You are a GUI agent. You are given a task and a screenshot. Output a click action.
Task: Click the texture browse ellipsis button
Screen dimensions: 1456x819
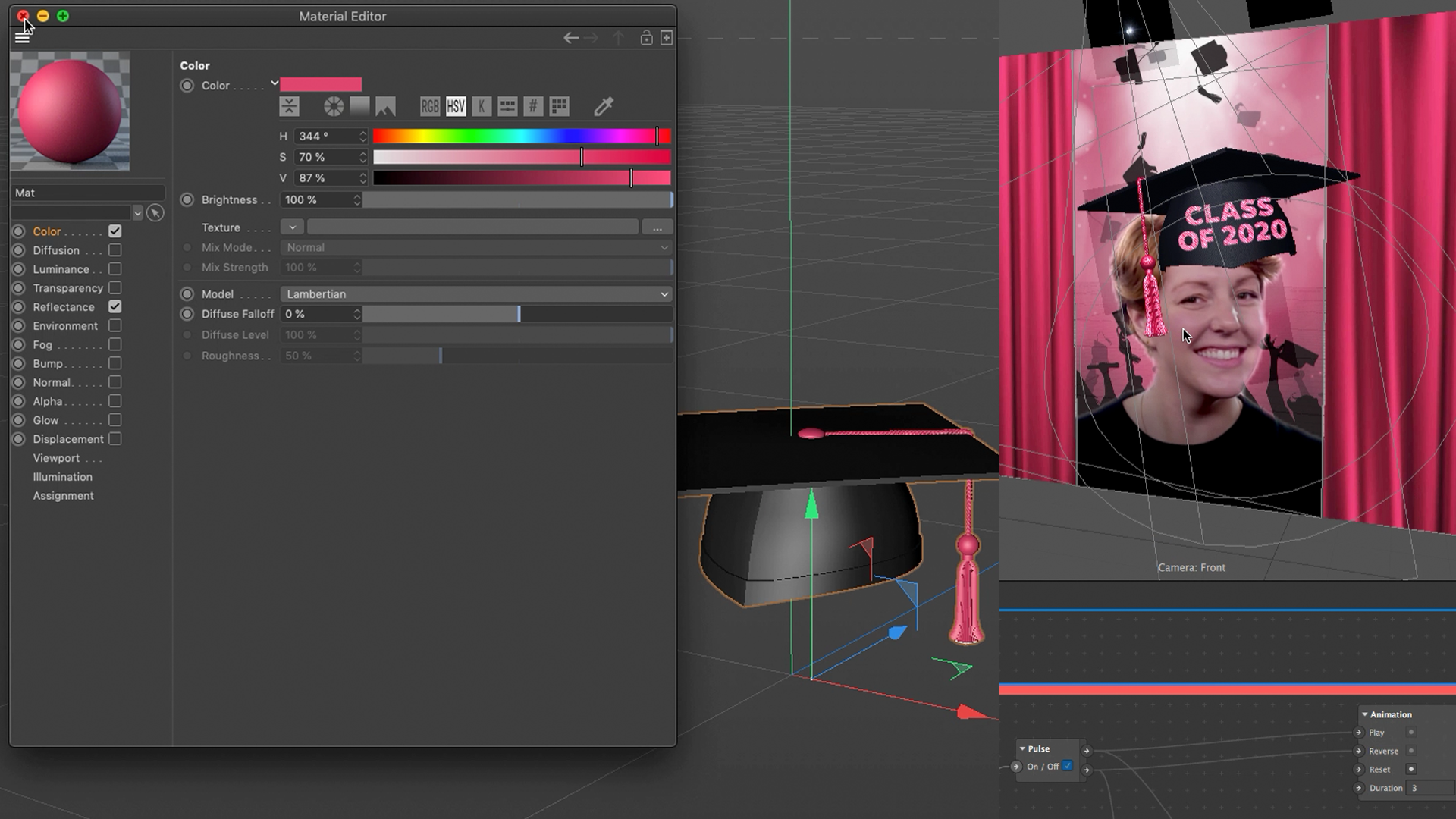click(x=657, y=227)
